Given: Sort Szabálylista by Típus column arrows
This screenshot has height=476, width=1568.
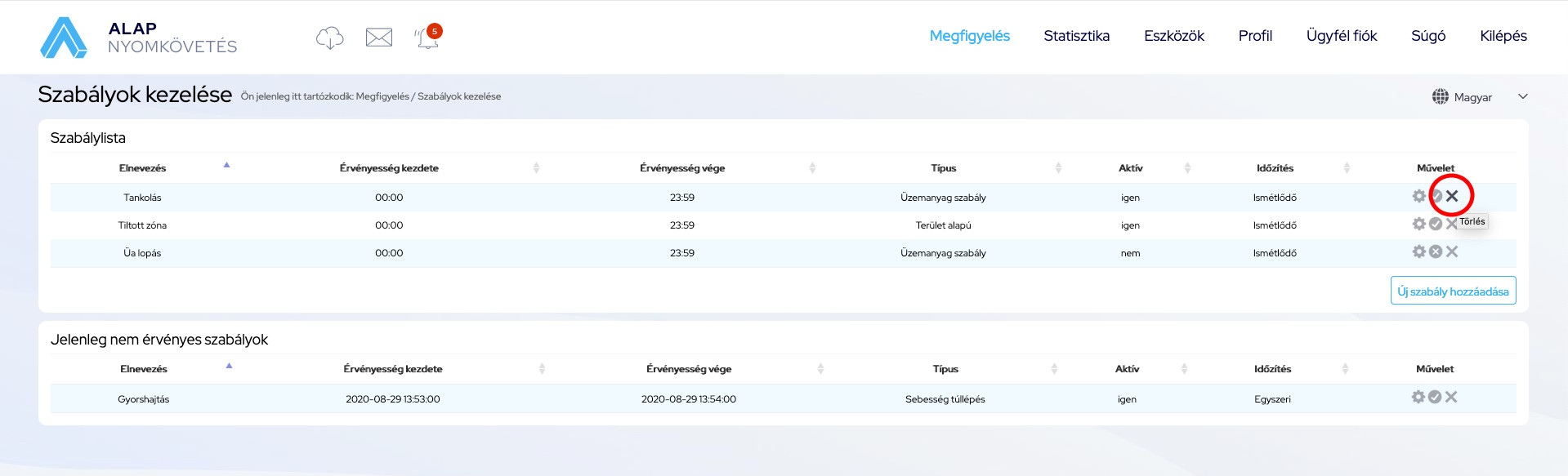Looking at the screenshot, I should (x=1058, y=168).
